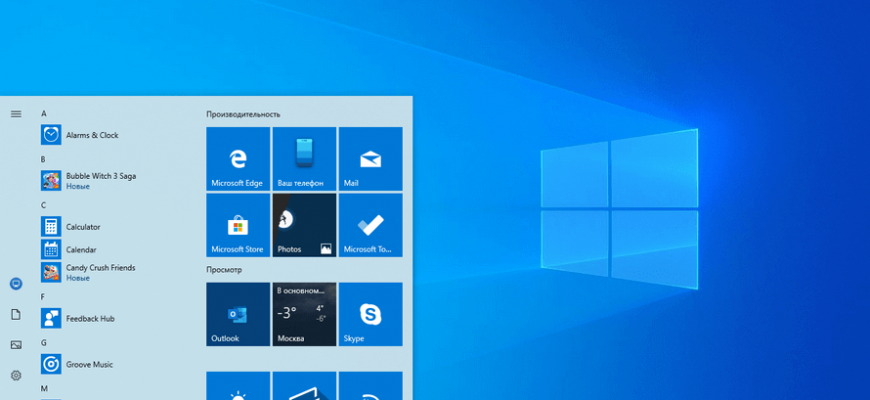Open the Microsoft Store tile
Screen dimensions: 870x400
[237, 225]
